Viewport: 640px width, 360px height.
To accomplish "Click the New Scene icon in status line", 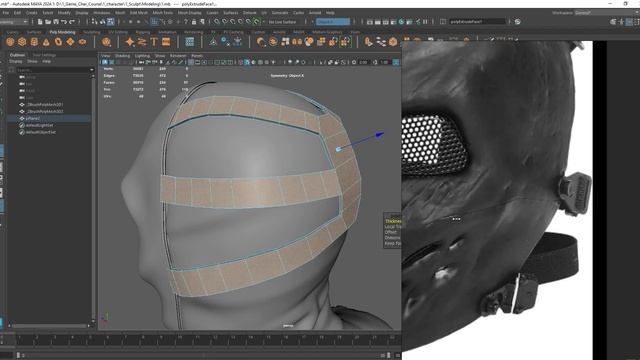I will tap(40, 22).
